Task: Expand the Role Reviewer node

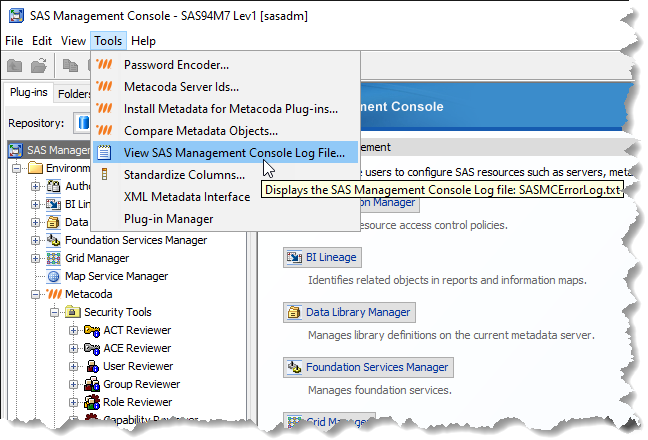Action: (74, 402)
